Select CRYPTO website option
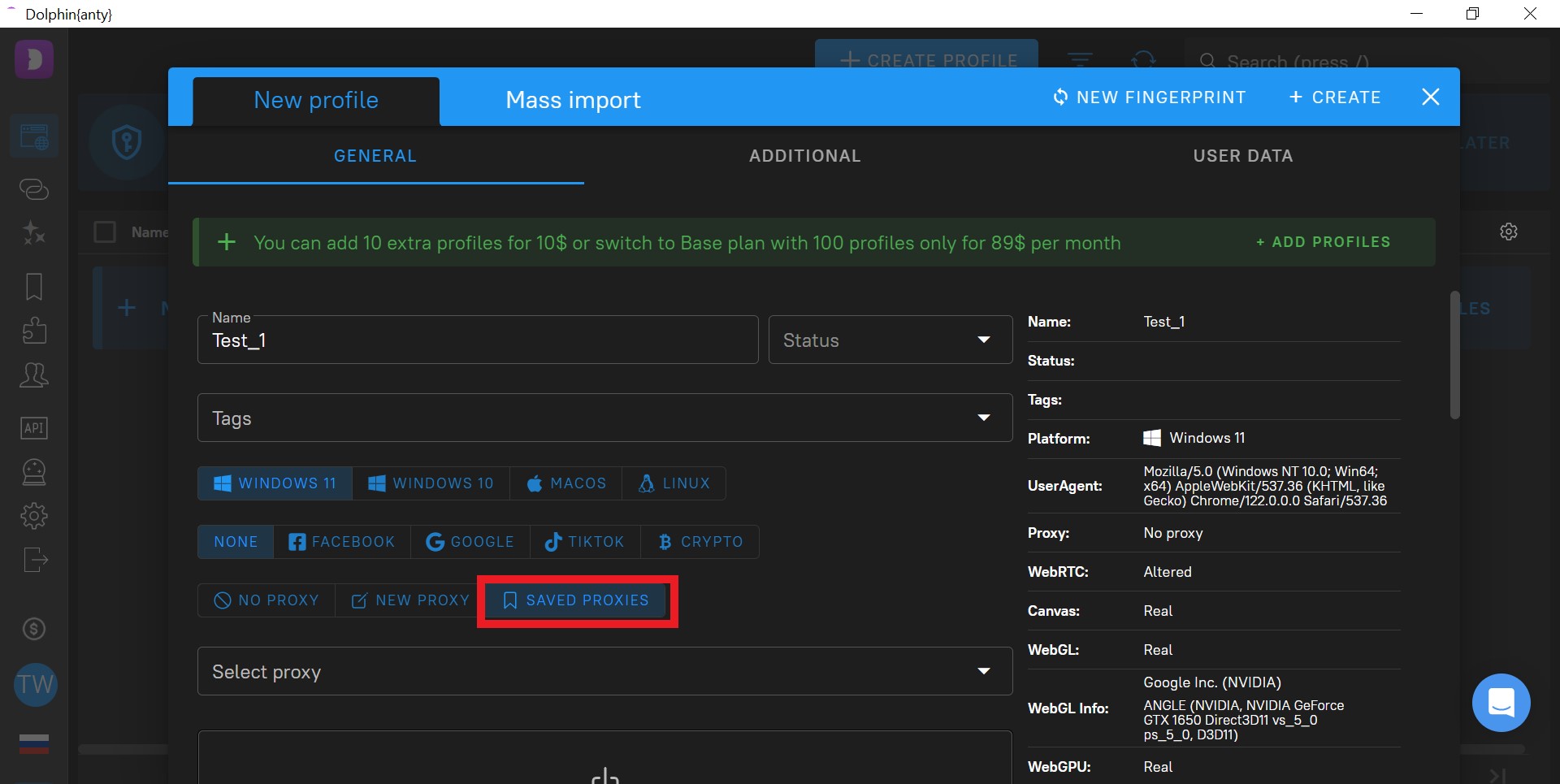Screen dimensions: 1560x784 point(700,542)
